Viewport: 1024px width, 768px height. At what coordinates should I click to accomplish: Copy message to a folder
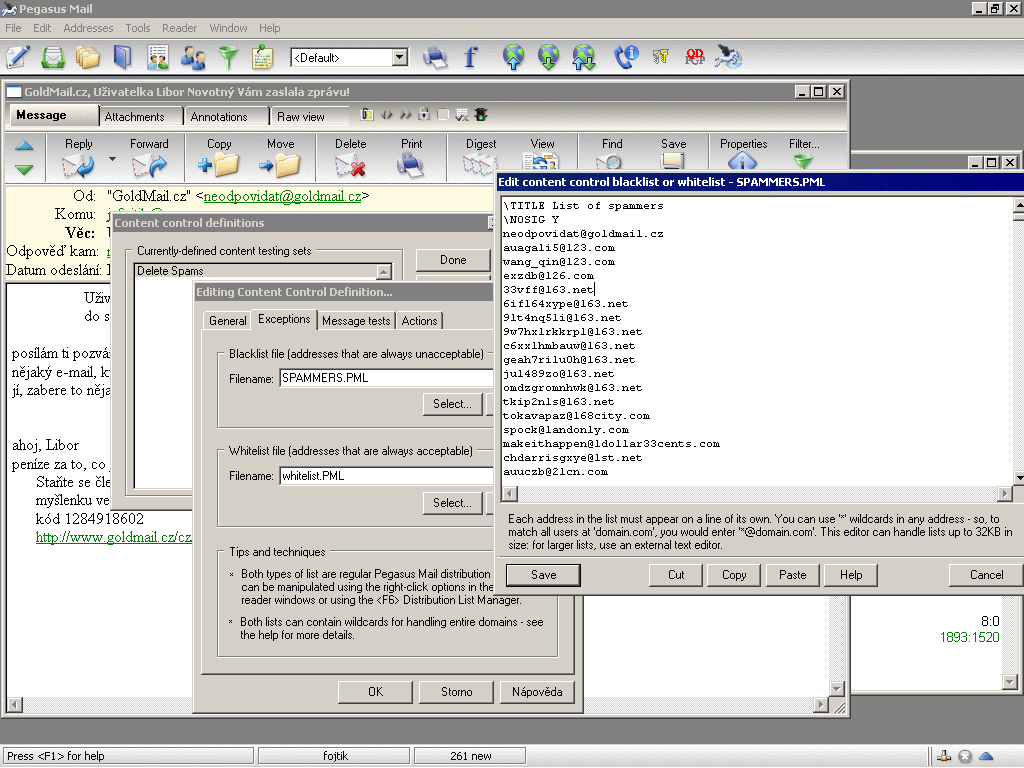point(219,157)
